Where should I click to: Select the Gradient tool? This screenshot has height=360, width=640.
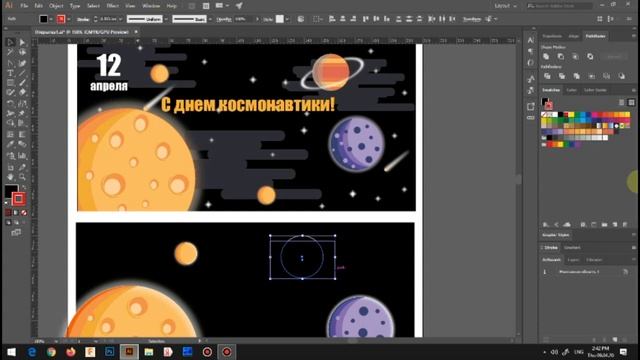[x=22, y=134]
